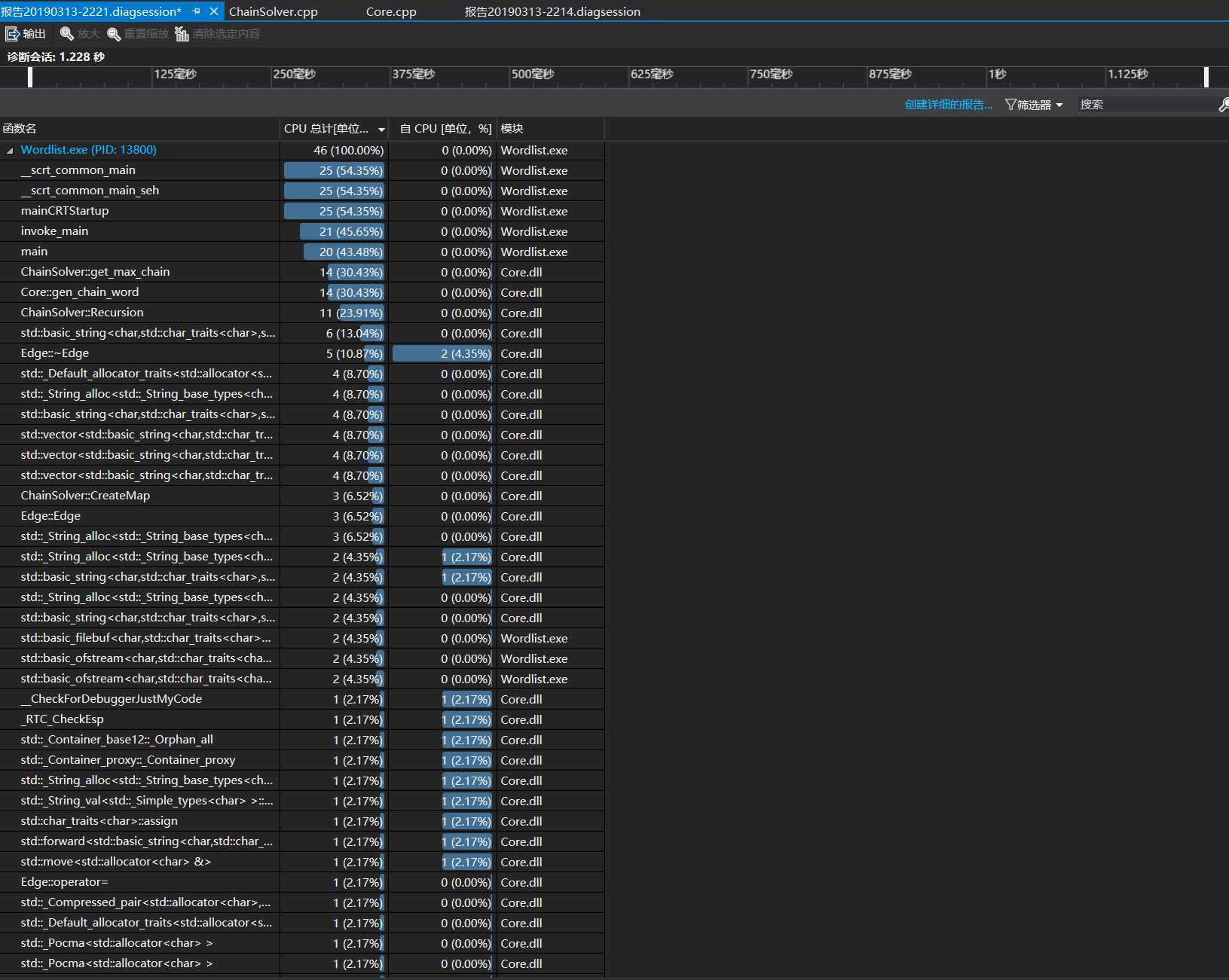Click the 20 (43.48%) CPU total cell
This screenshot has width=1229, height=980.
pos(335,252)
